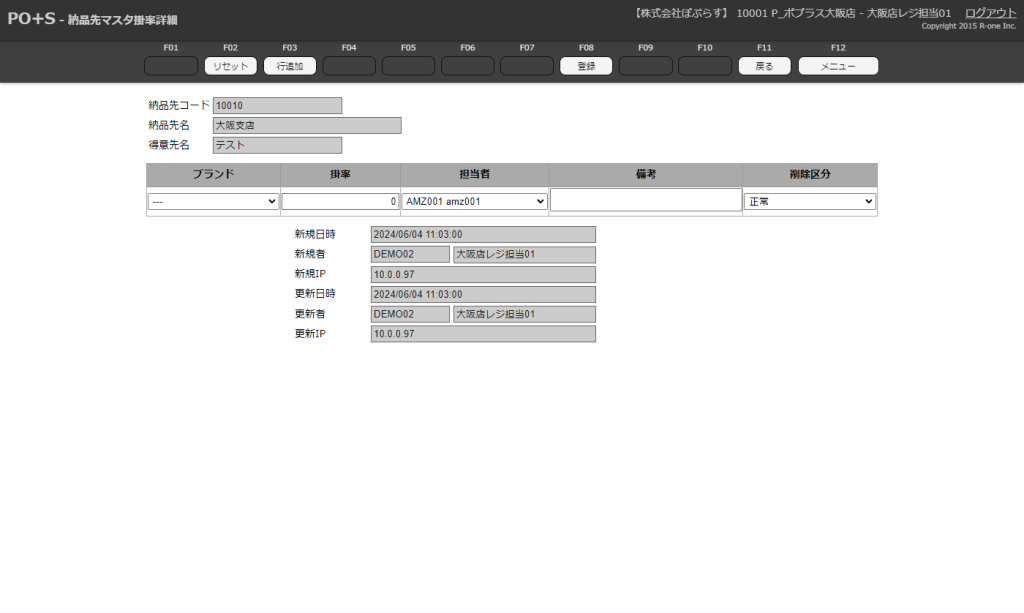The width and height of the screenshot is (1024, 613).
Task: Click the empty F07 function button
Action: (x=527, y=66)
